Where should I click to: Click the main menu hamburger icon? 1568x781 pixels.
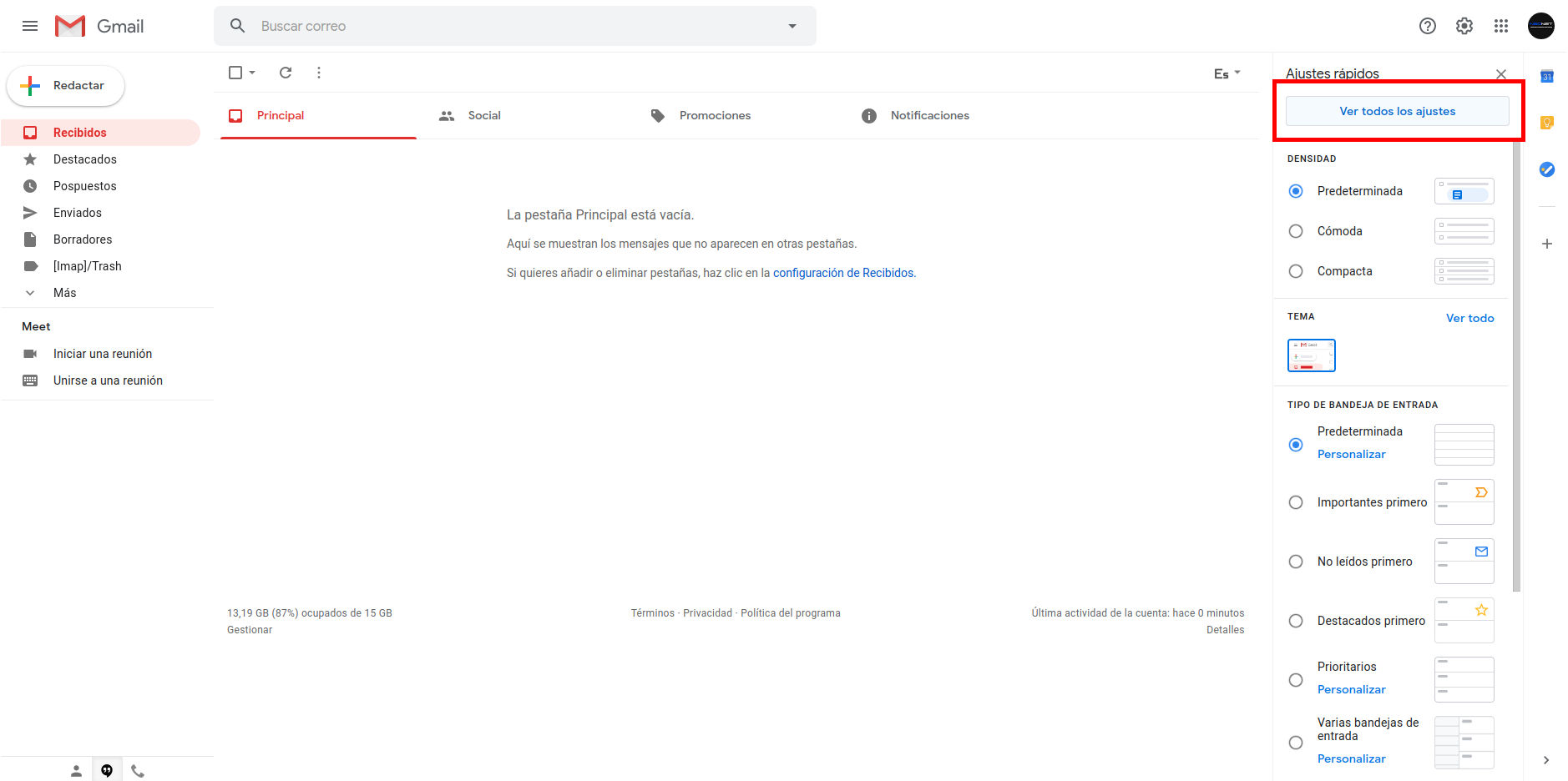pos(30,26)
